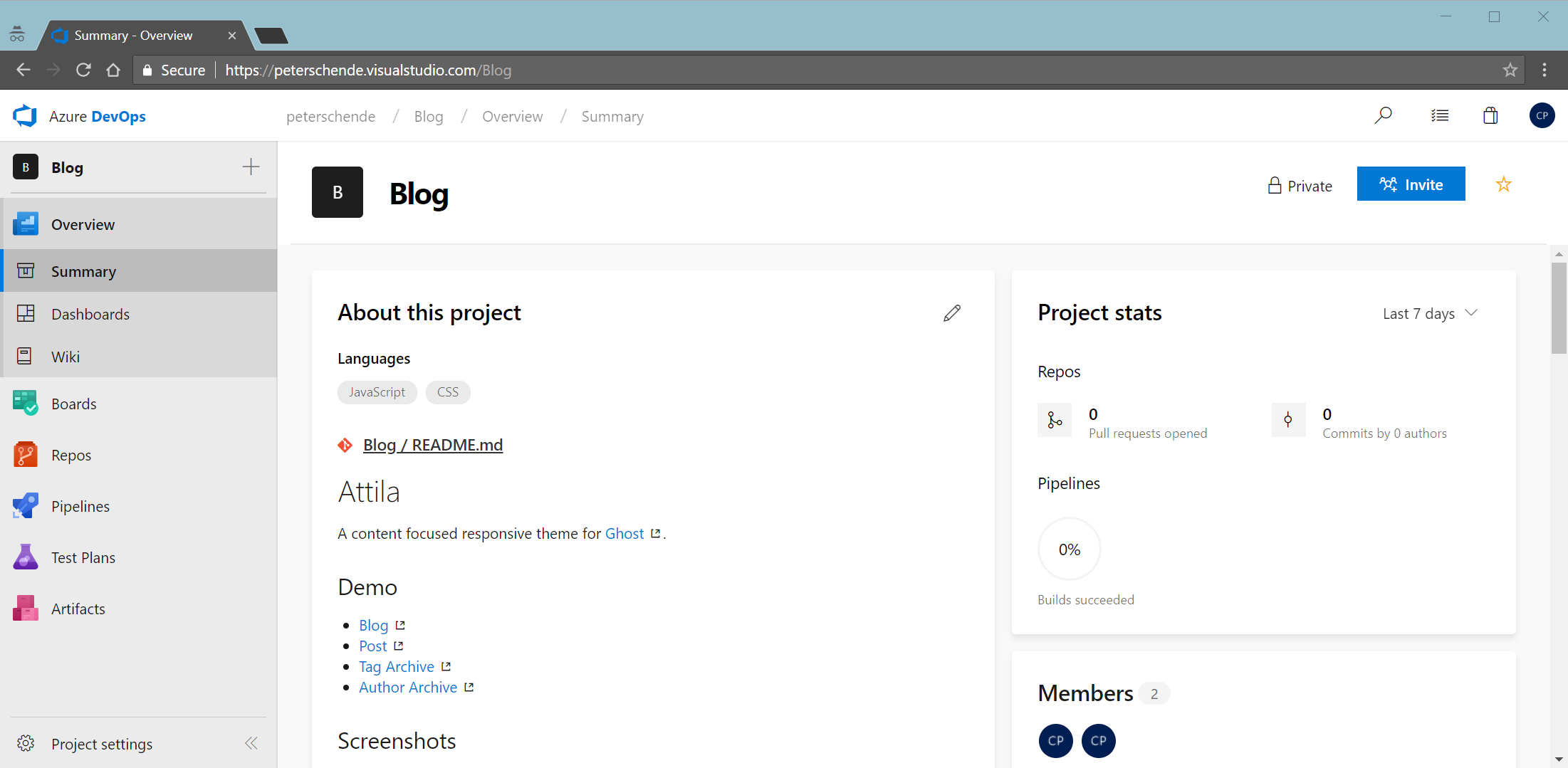
Task: Click the Dashboards grid icon
Action: click(x=26, y=313)
